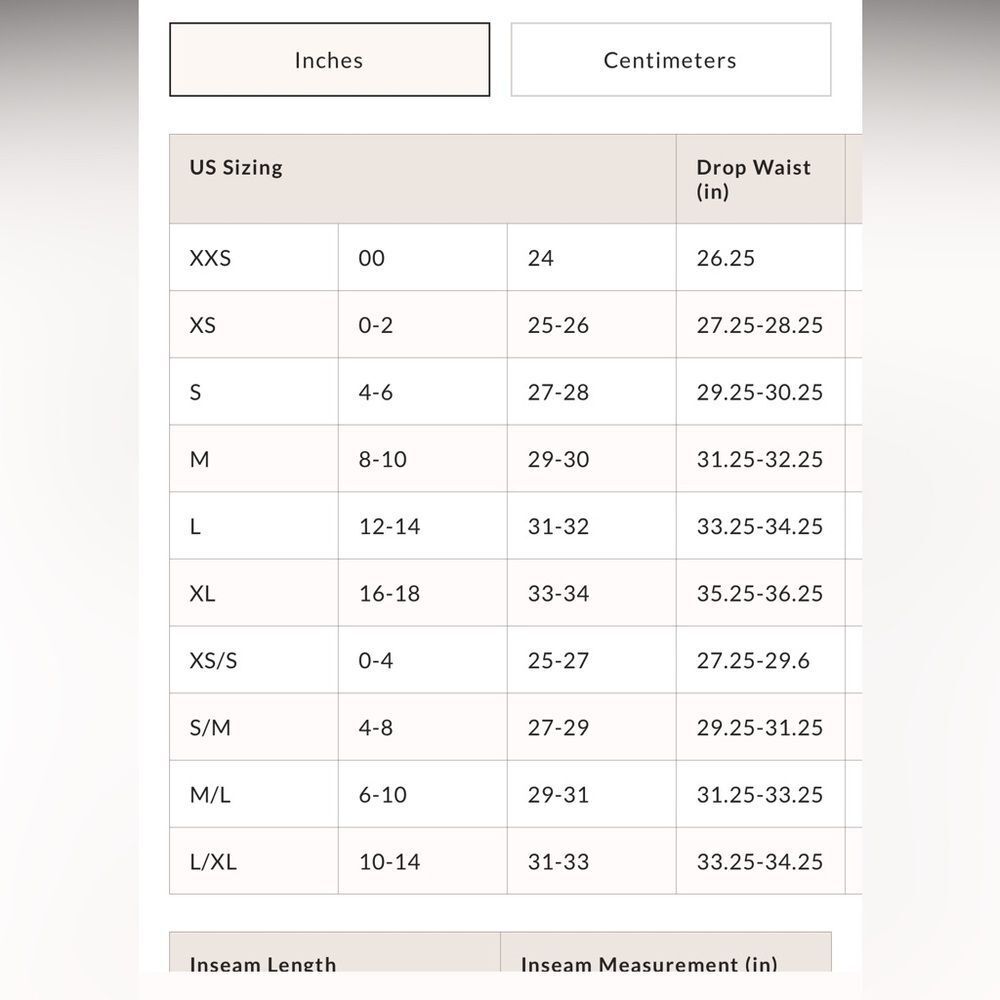Click the S size row label
Screen dimensions: 1000x1000
(x=195, y=392)
